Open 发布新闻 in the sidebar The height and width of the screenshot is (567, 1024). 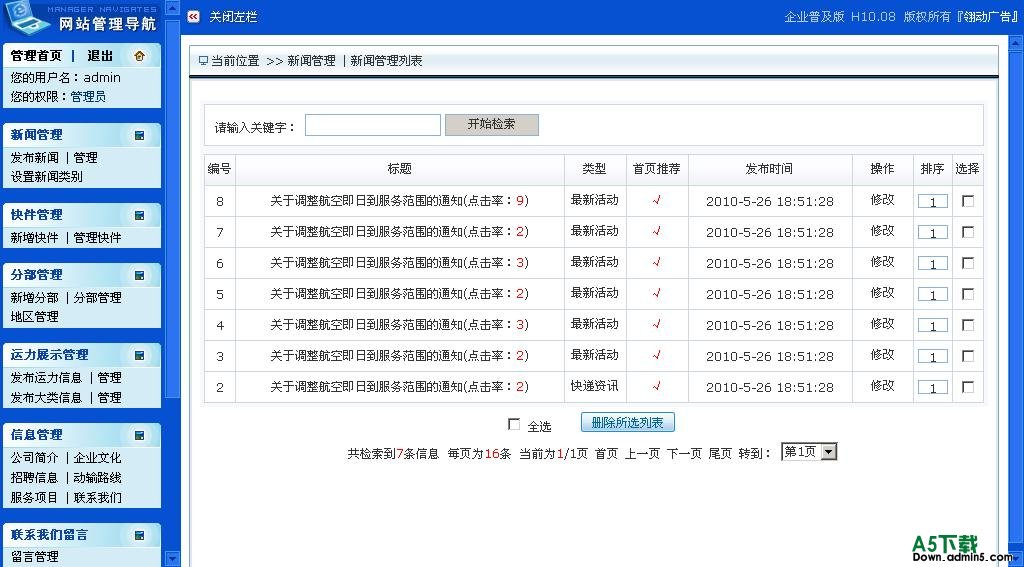35,158
